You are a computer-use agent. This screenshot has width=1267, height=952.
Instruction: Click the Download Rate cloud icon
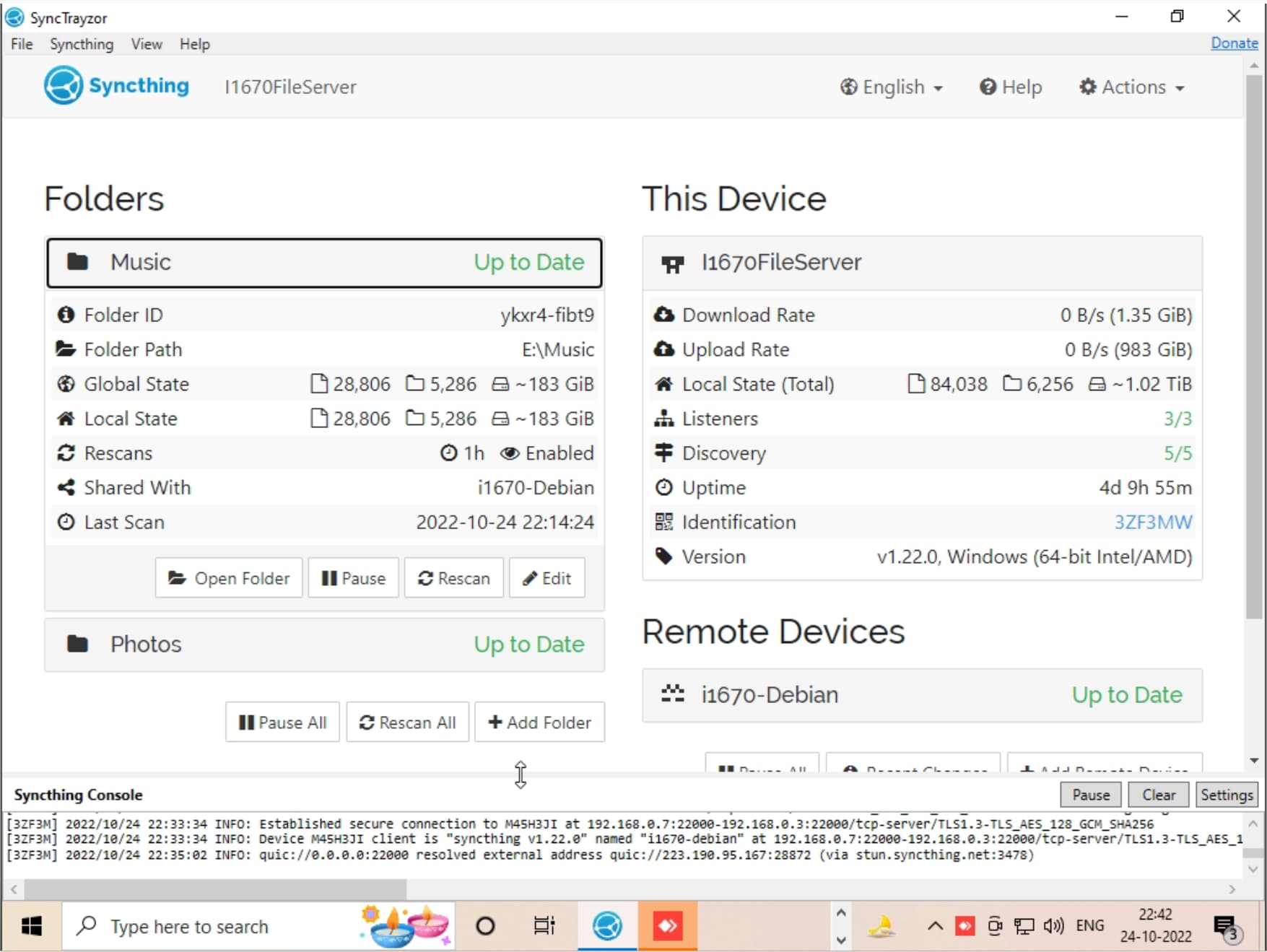tap(664, 315)
